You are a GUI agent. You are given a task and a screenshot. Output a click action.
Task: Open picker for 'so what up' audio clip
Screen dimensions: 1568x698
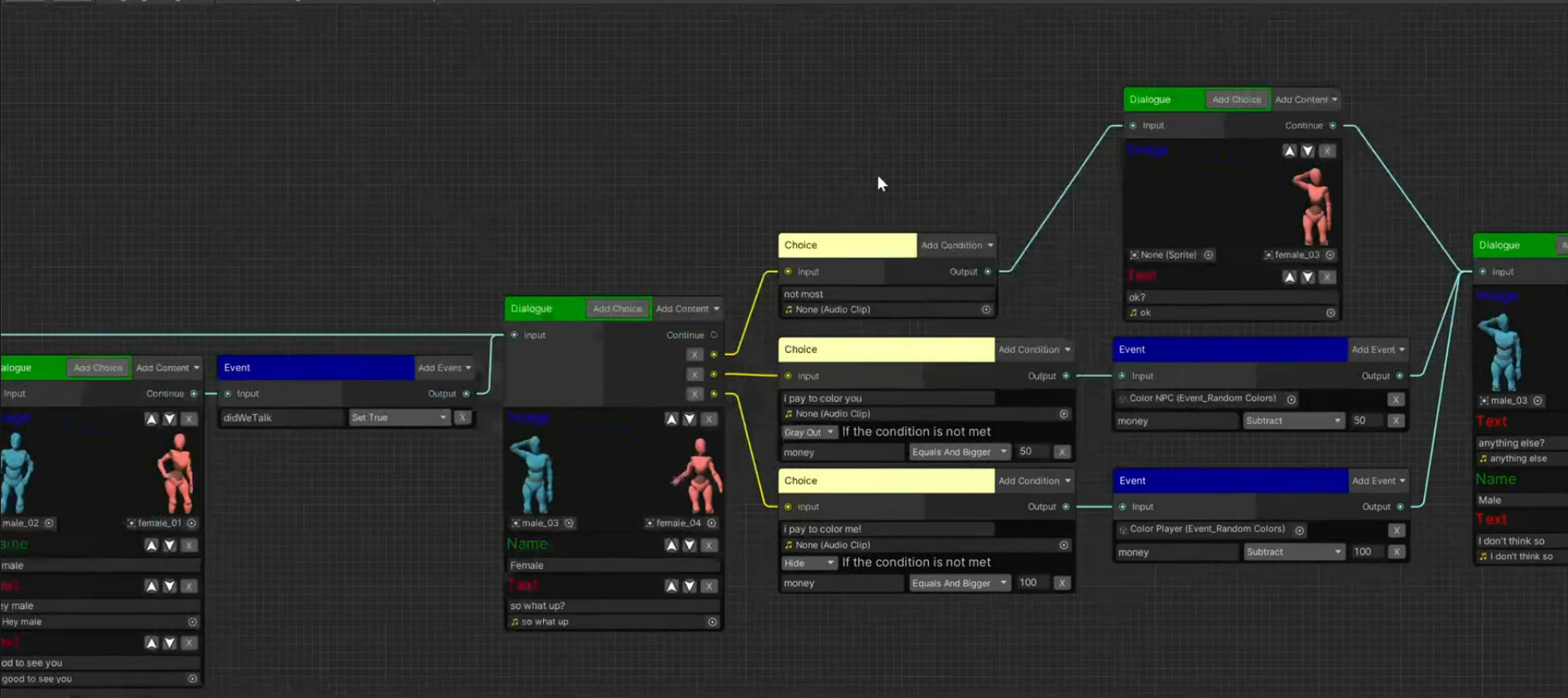[712, 622]
